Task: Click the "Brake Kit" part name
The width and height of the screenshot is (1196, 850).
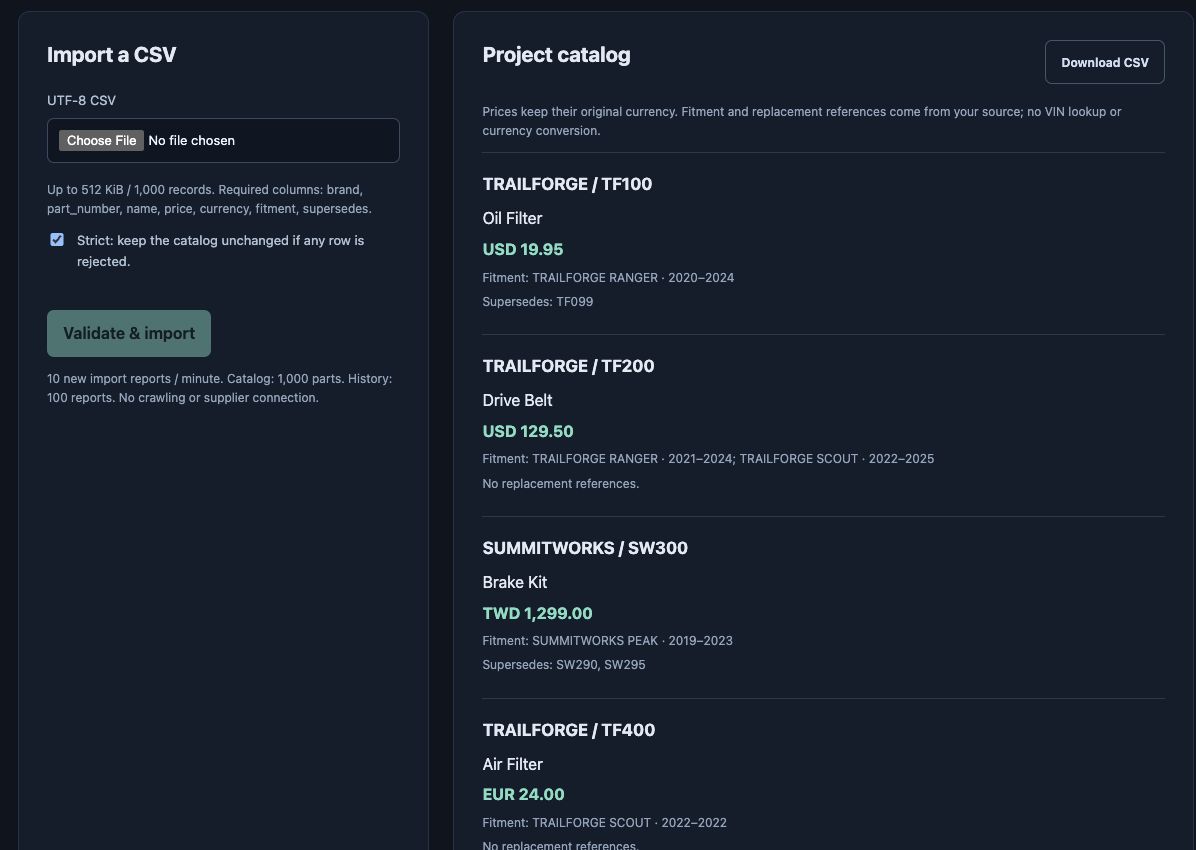Action: click(x=515, y=582)
